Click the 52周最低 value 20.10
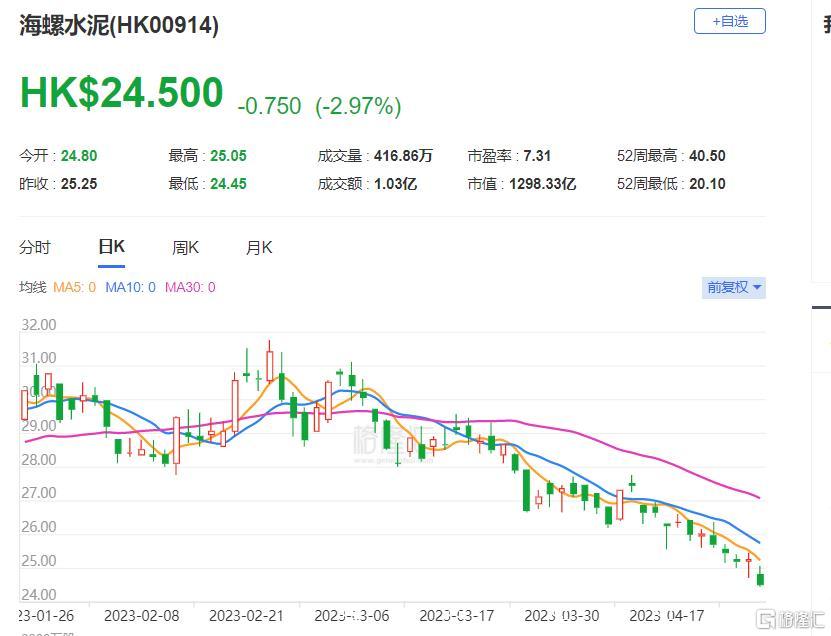Image resolution: width=831 pixels, height=636 pixels. (x=707, y=184)
